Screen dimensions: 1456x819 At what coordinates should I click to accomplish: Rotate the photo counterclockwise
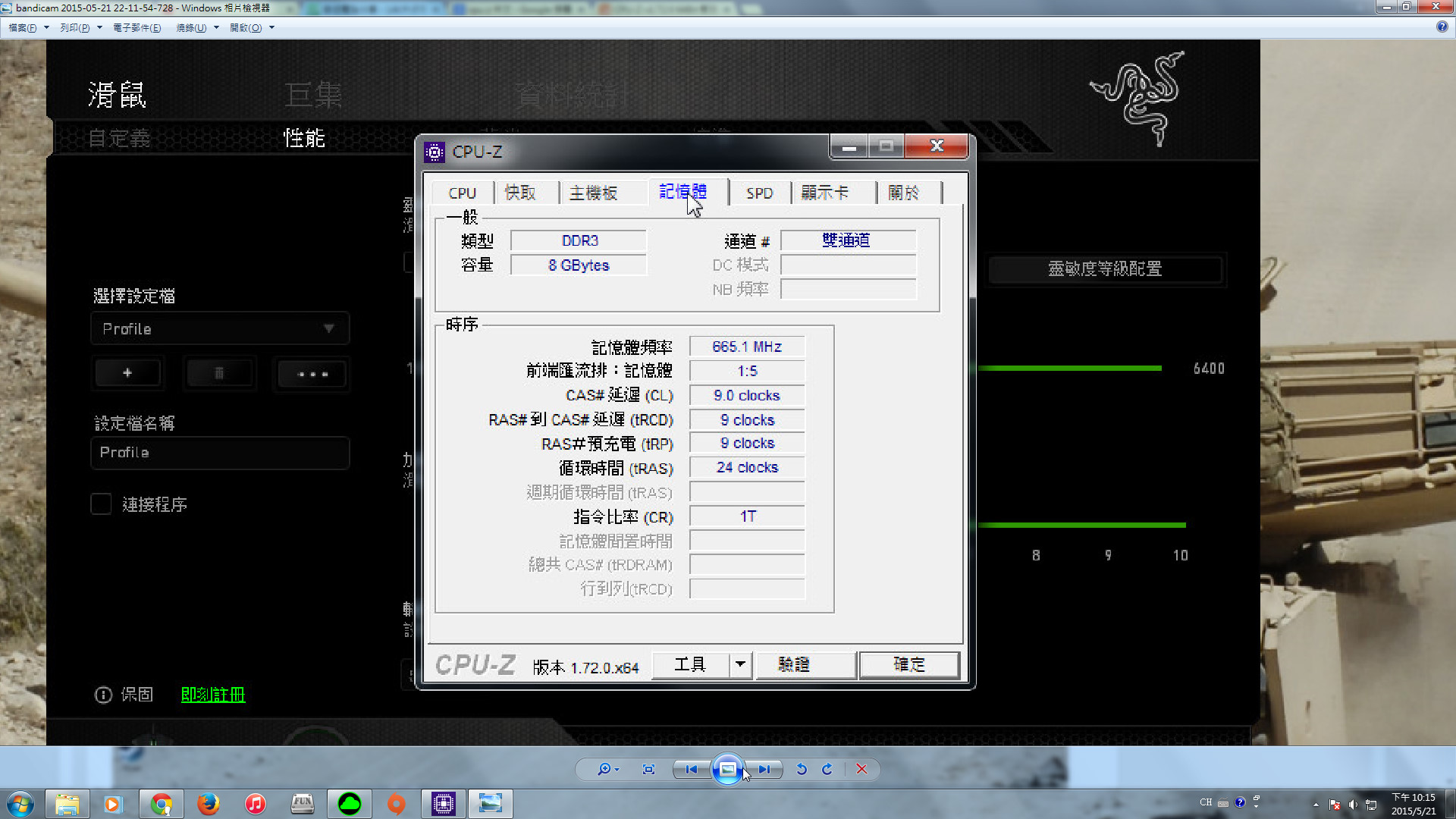point(802,769)
